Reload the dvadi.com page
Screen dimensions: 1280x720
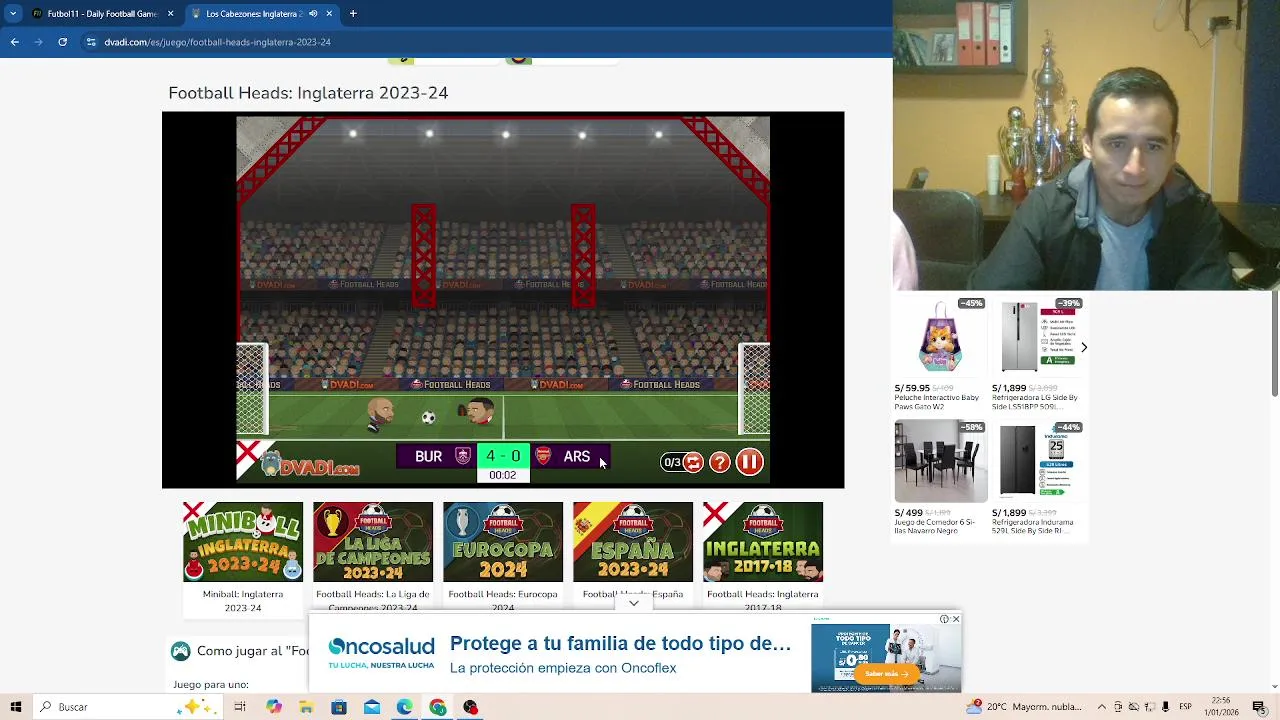(62, 42)
